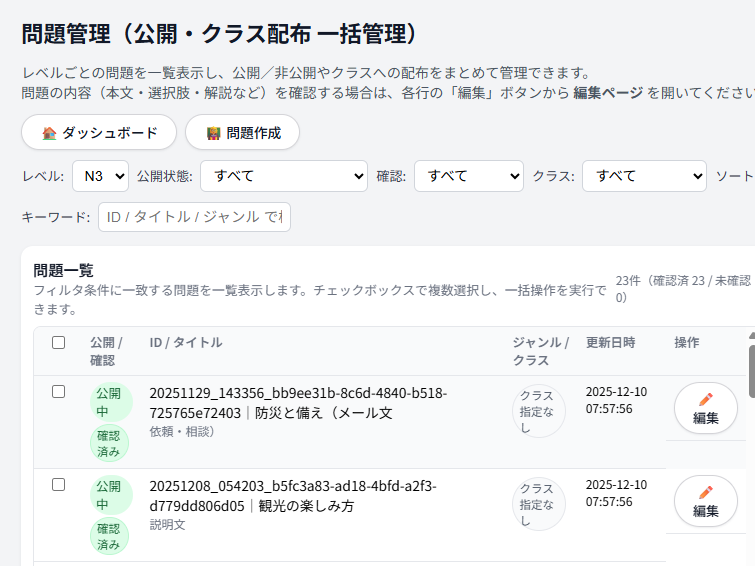The height and width of the screenshot is (566, 755).
Task: Tick the select-all checkbox in table header
Action: (x=58, y=342)
